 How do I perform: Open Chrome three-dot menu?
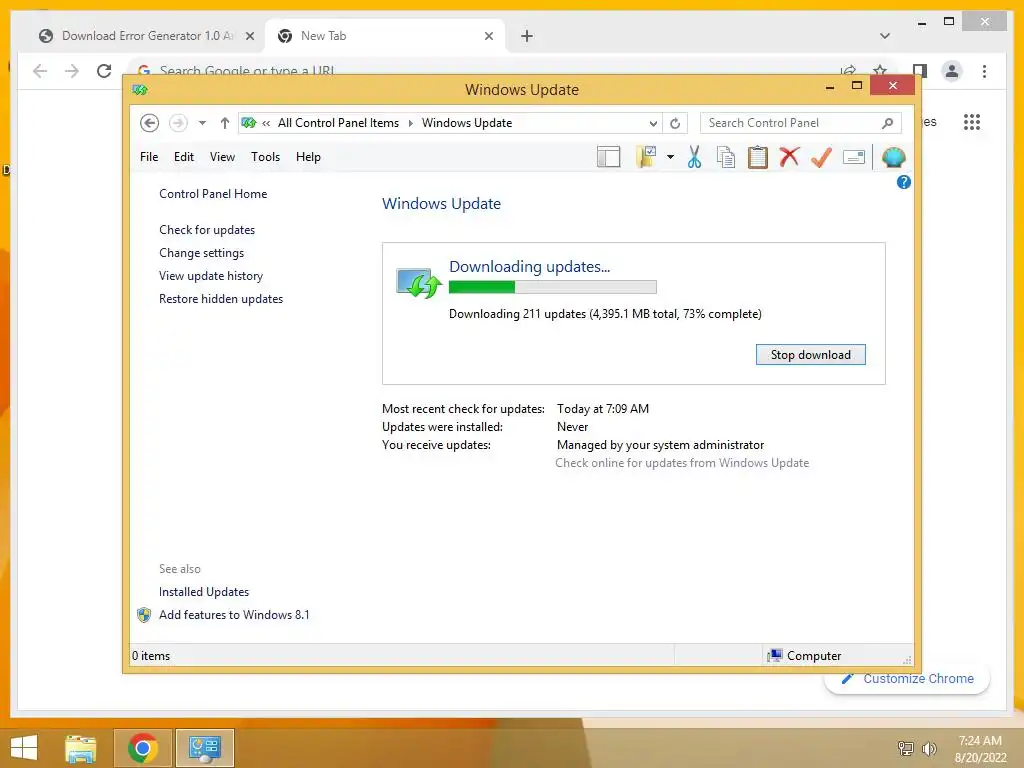click(x=984, y=71)
